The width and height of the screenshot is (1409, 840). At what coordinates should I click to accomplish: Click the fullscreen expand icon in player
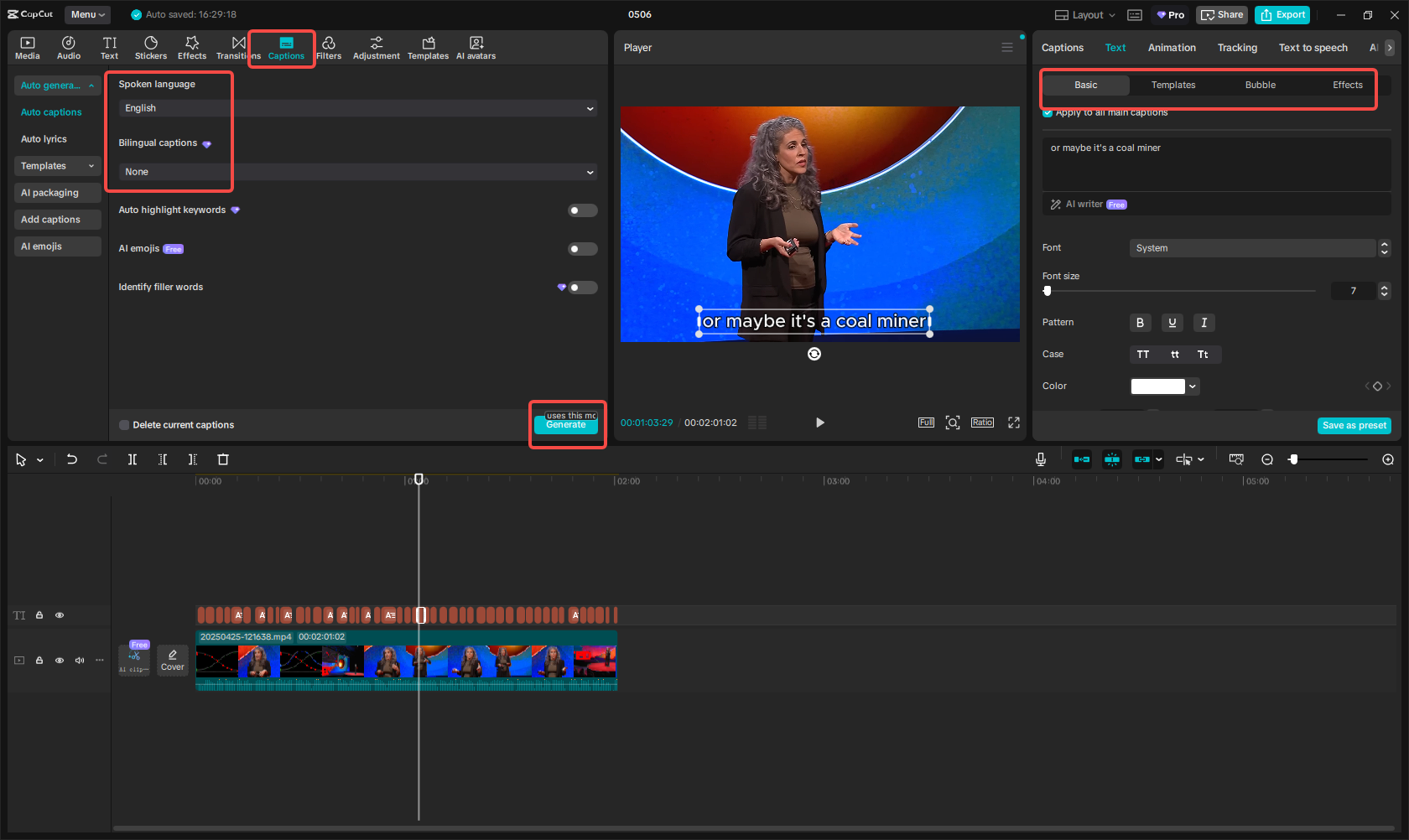click(1013, 423)
